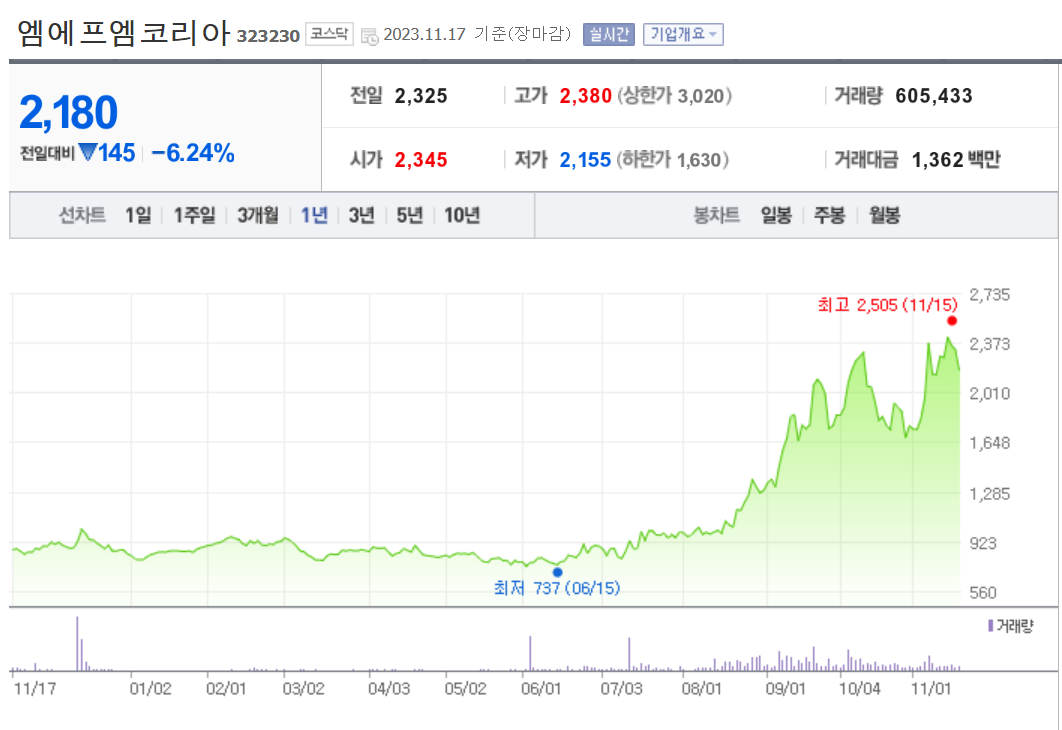Click the 1,648 y-axis price label
The width and height of the screenshot is (1062, 730).
point(990,443)
